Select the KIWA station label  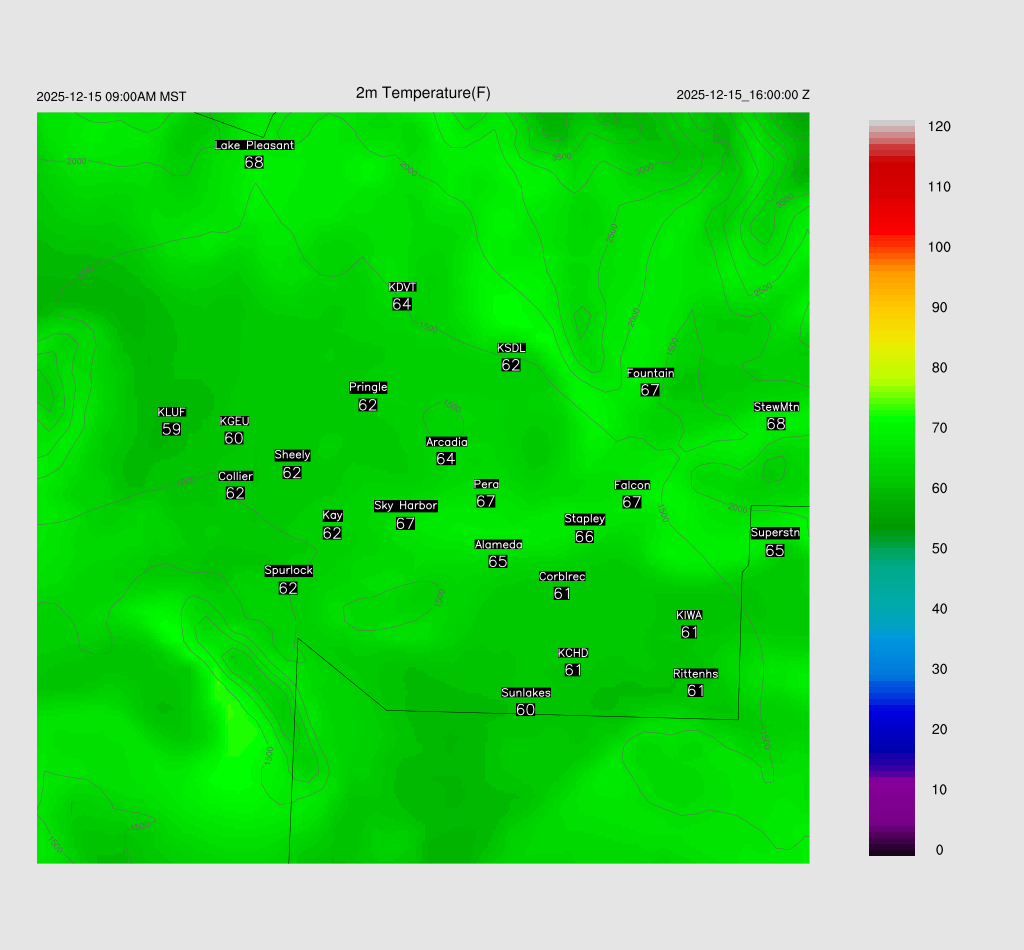689,615
